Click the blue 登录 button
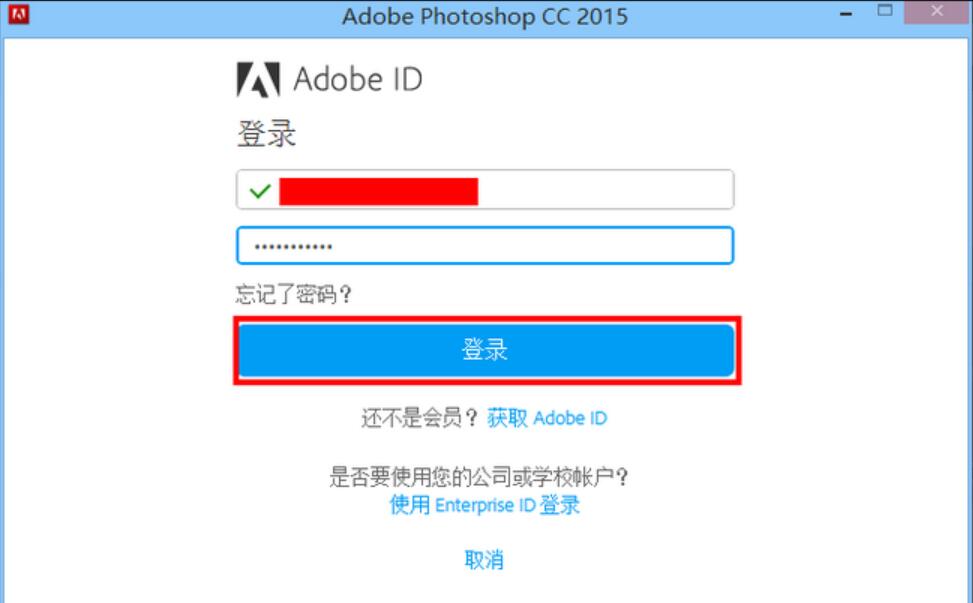The height and width of the screenshot is (603, 973). click(486, 350)
